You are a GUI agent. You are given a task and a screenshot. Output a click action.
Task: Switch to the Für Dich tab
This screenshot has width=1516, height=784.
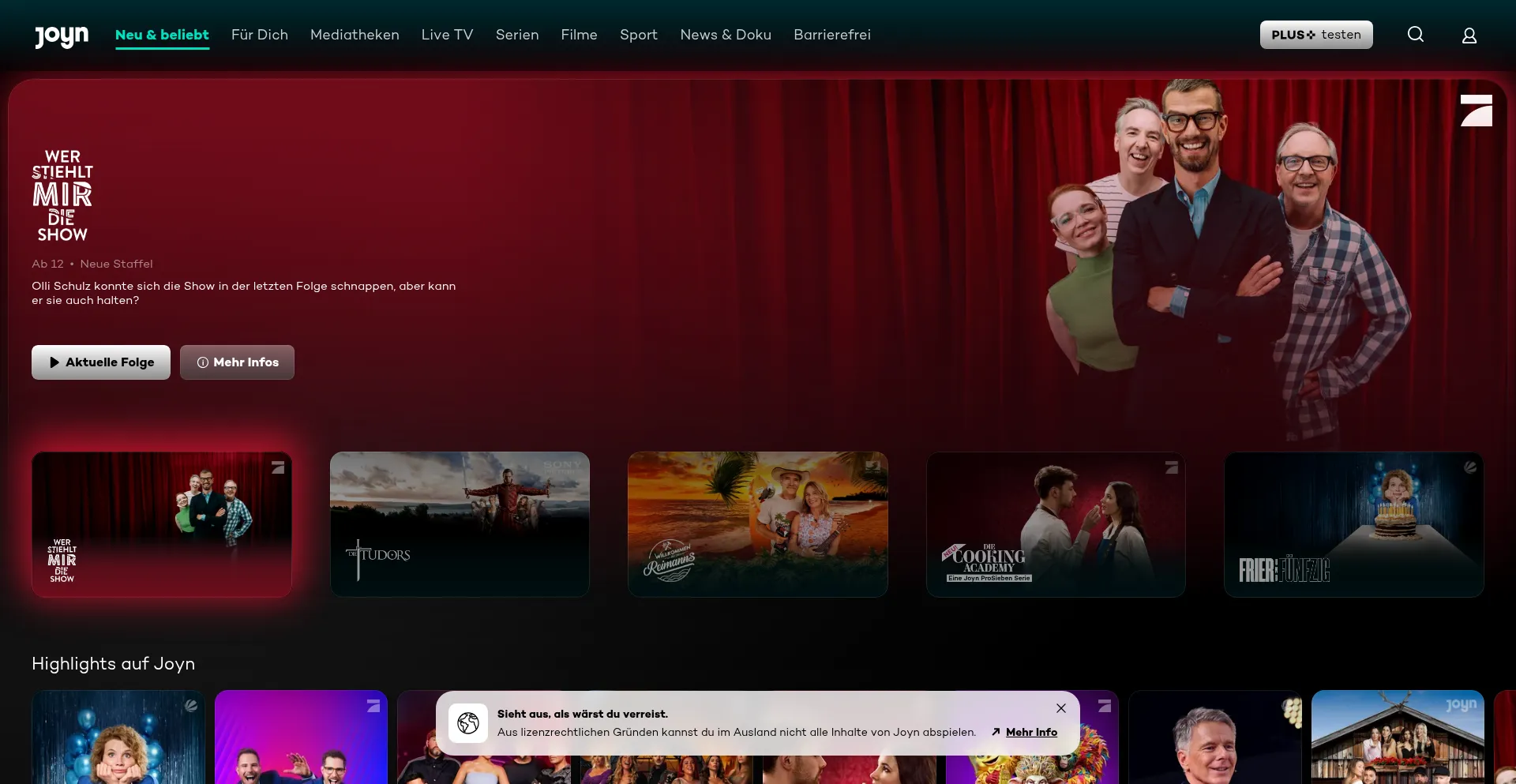(x=259, y=35)
